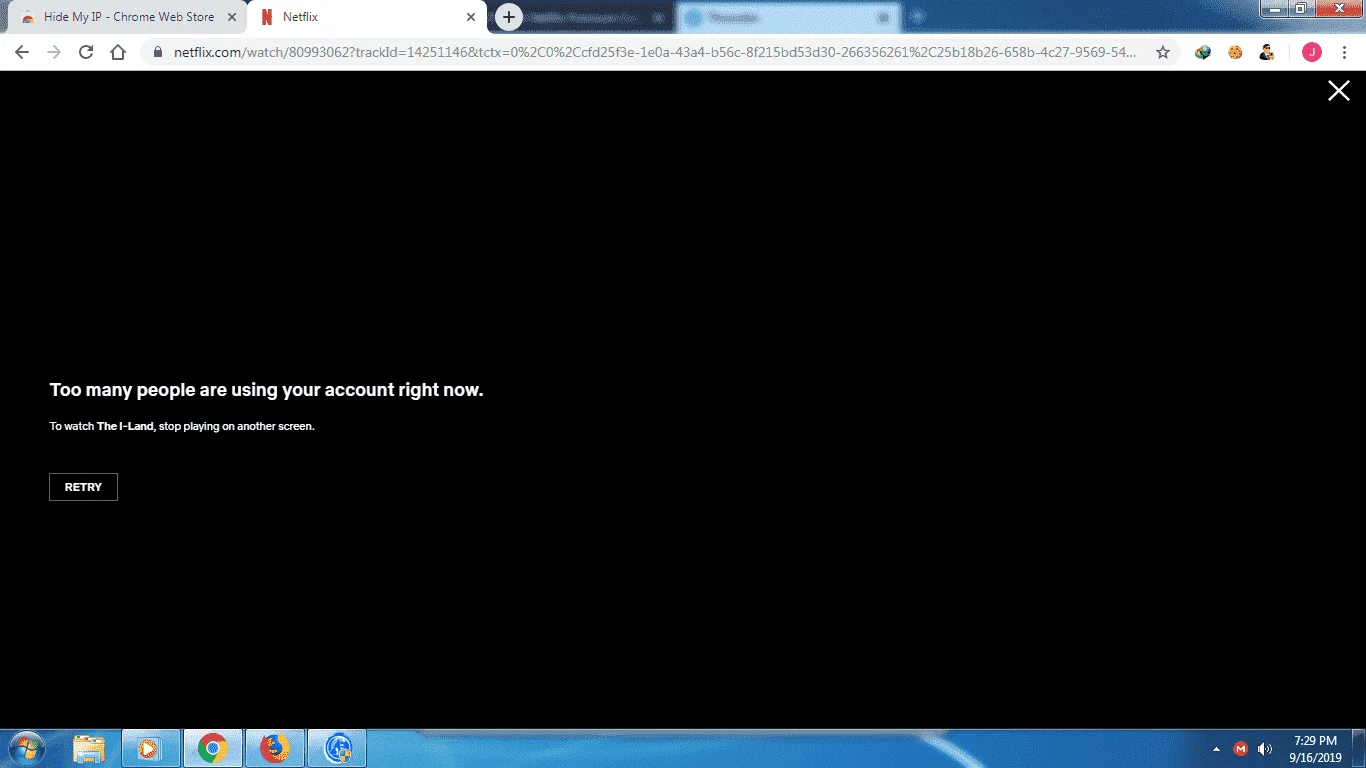Open the globe extension icon
This screenshot has width=1366, height=768.
pyautogui.click(x=1203, y=52)
